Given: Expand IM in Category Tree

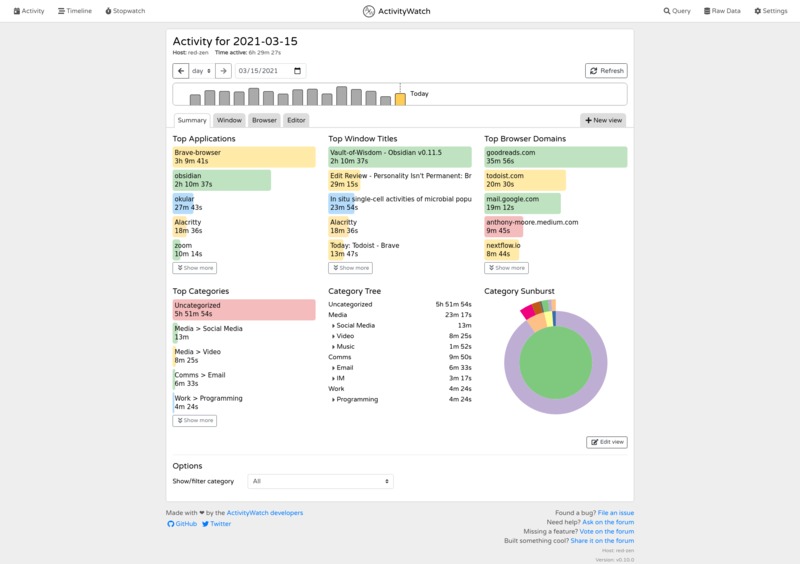Looking at the screenshot, I should point(338,378).
